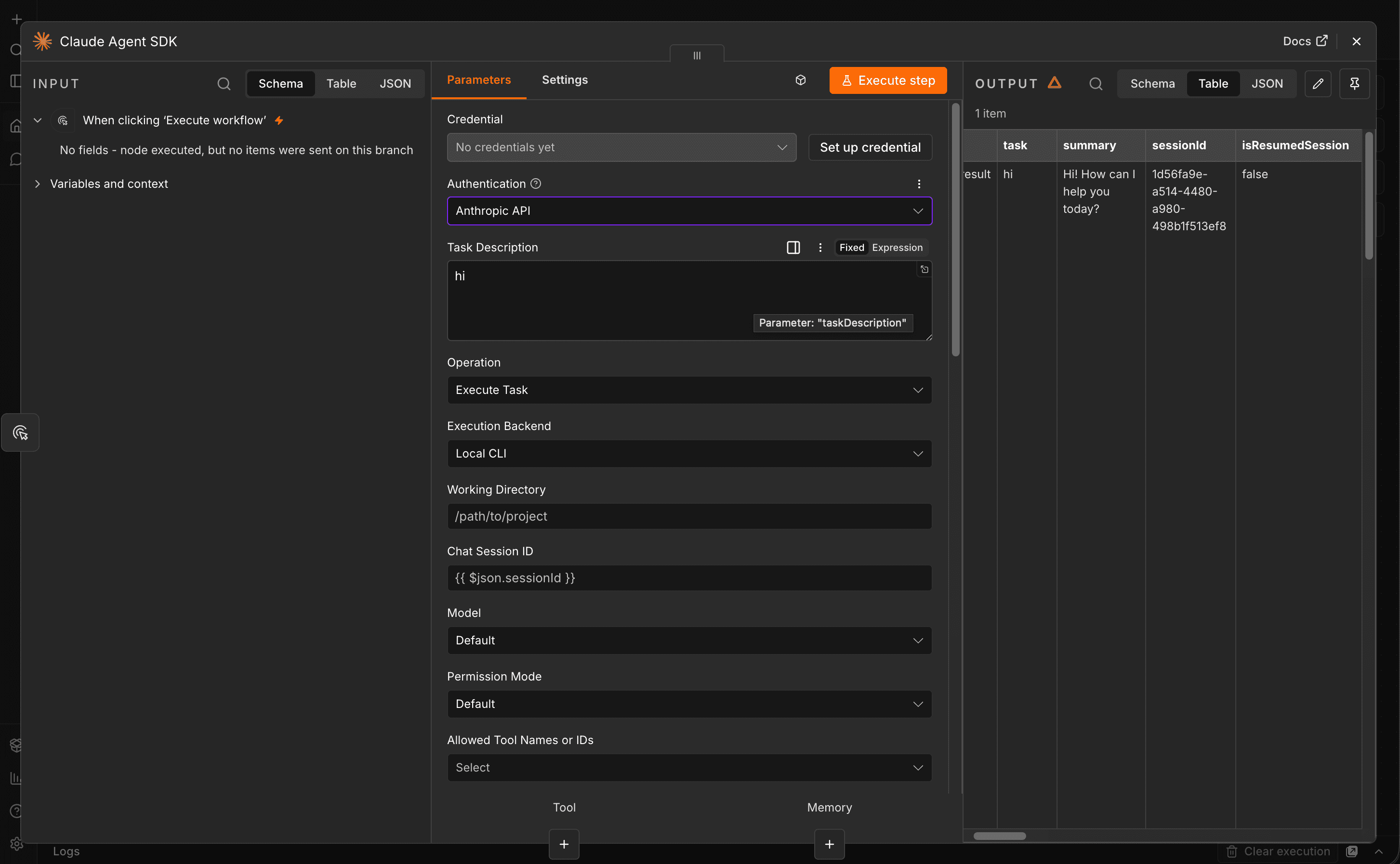
Task: Open the settings gear in left sidebar
Action: click(x=15, y=843)
